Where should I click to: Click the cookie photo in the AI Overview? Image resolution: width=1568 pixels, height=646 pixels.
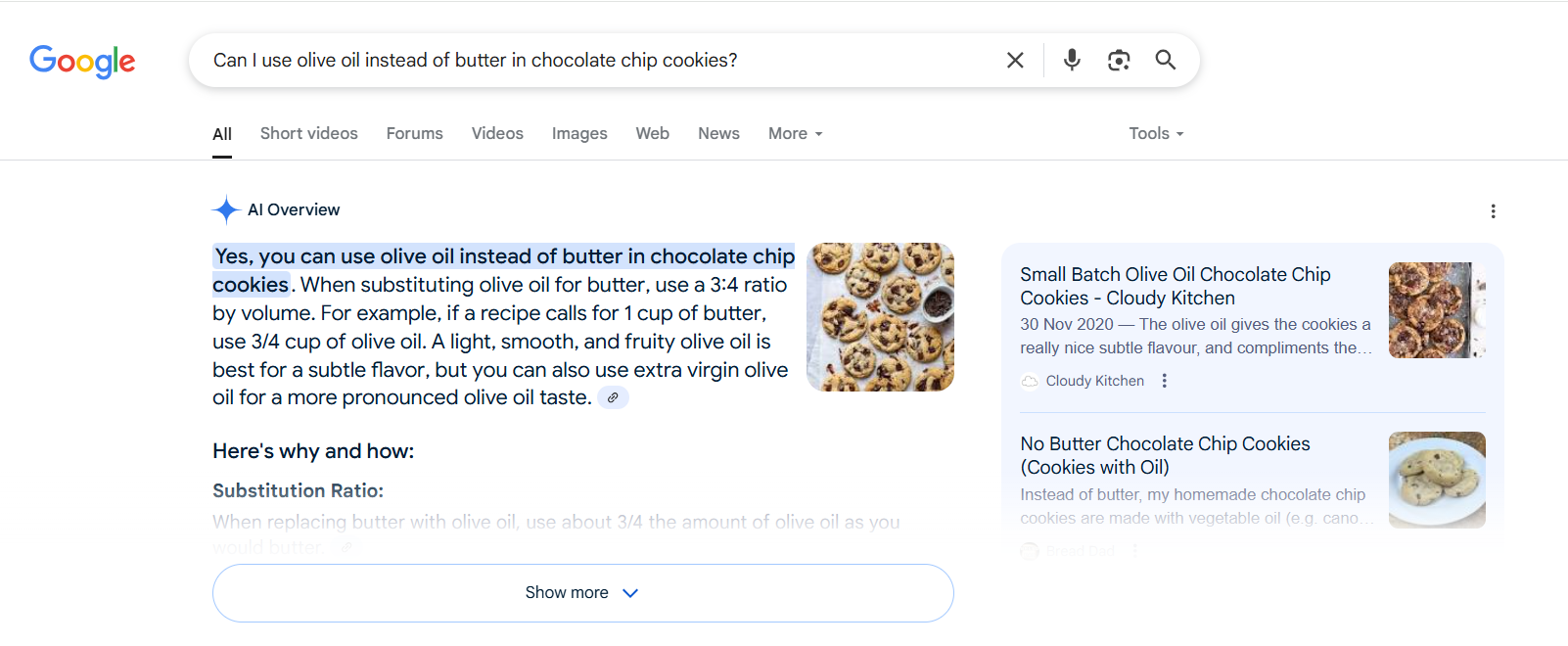coord(880,316)
